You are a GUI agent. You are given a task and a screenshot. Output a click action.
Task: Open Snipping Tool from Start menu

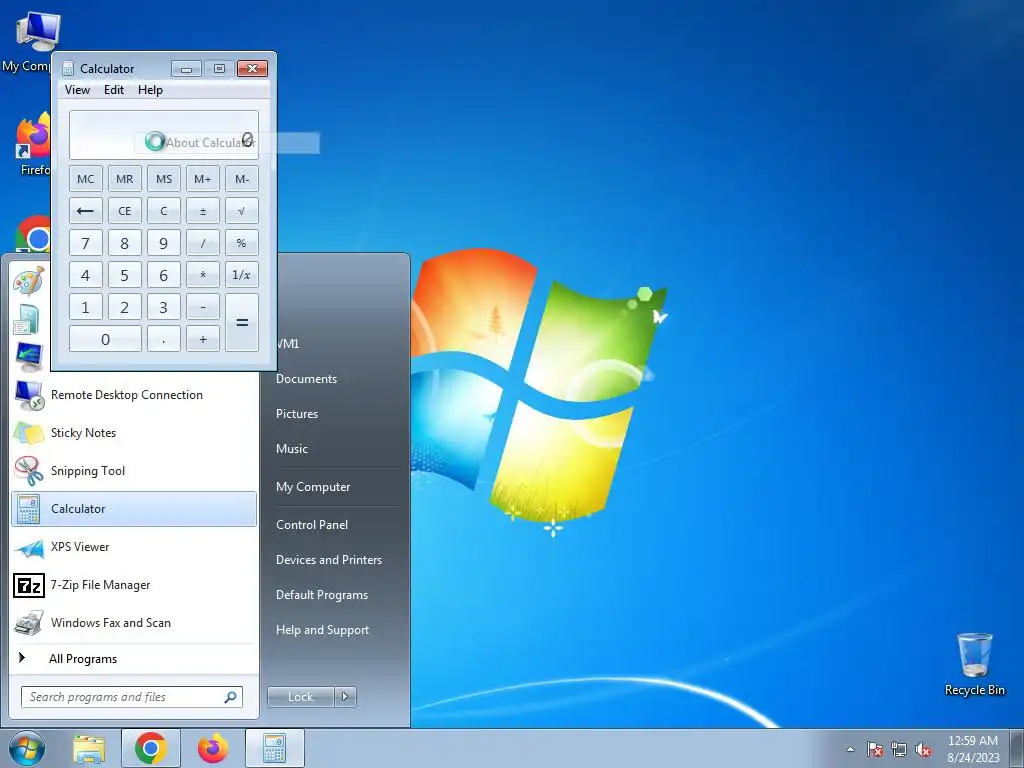click(x=134, y=471)
